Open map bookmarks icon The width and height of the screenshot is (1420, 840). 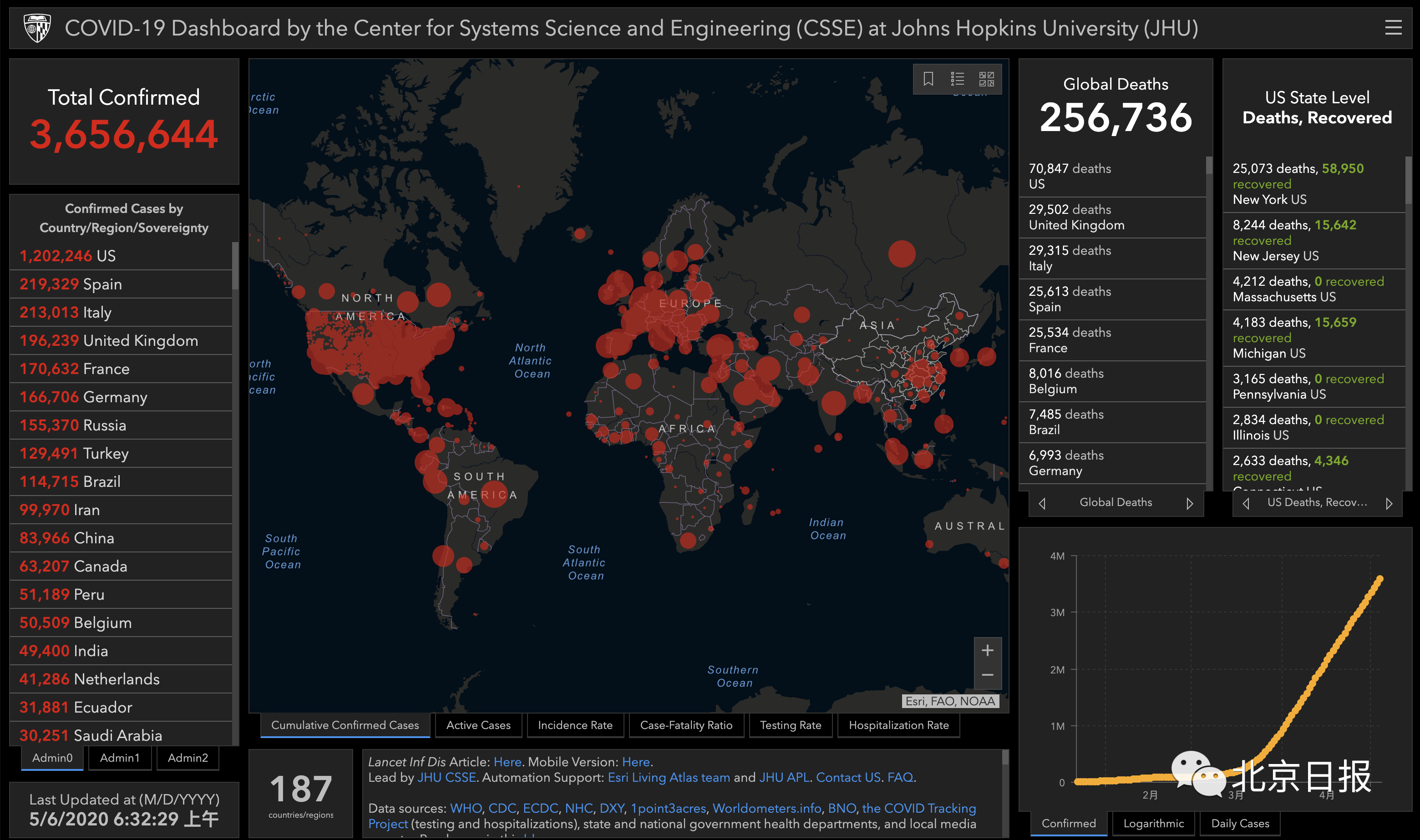(928, 79)
